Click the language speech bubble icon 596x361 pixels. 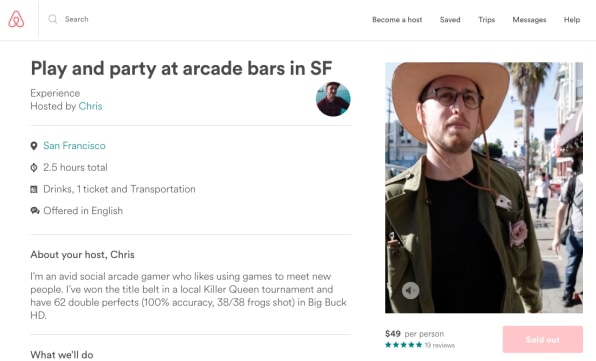35,211
